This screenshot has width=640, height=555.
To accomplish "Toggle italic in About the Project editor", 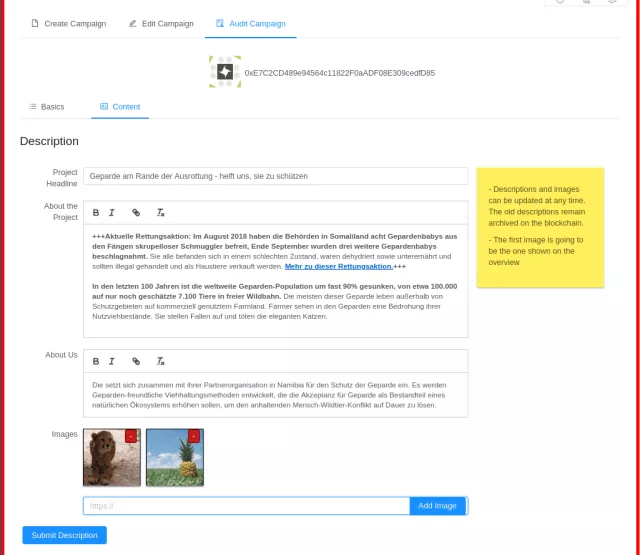I will pyautogui.click(x=111, y=212).
